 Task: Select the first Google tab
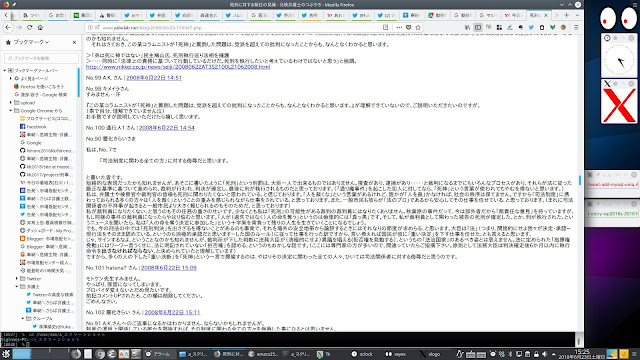pyautogui.click(x=57, y=15)
